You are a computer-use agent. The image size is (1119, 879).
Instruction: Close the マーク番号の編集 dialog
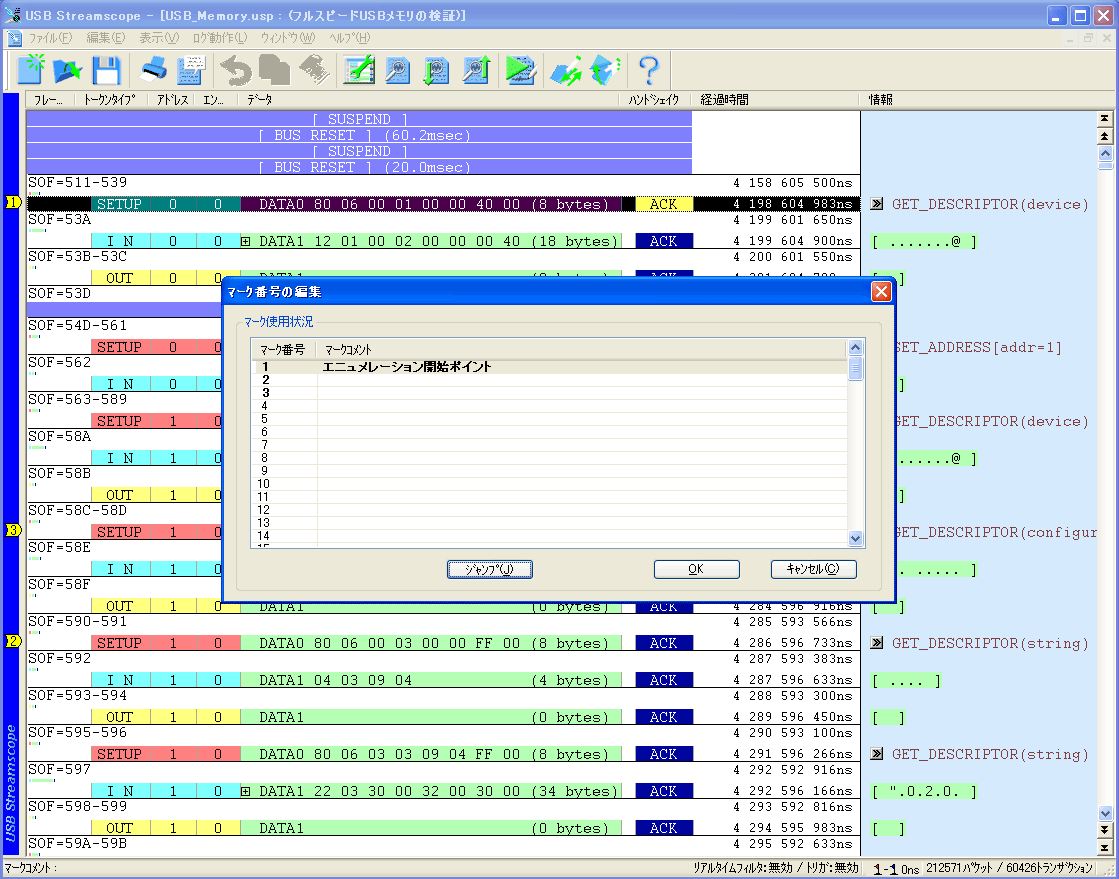881,291
